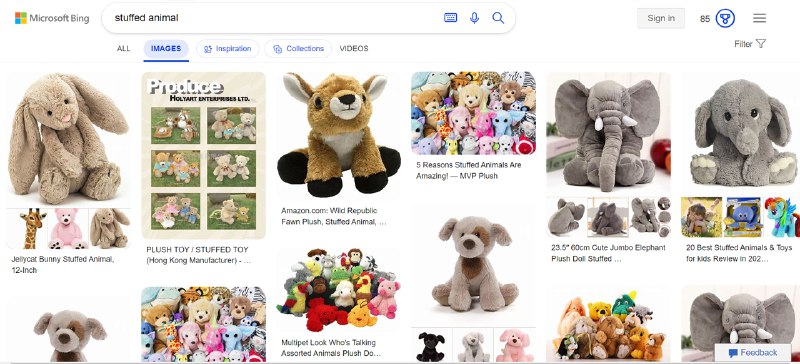Open Multipet Look Who's Talking caption link

[x=331, y=348]
